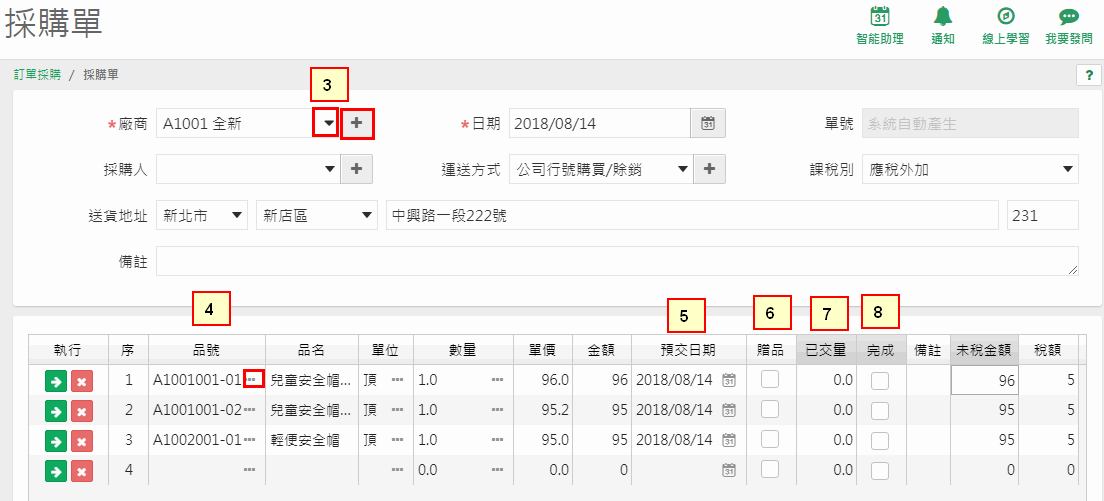Click green execute arrow in row 4
The image size is (1104, 501).
(x=55, y=470)
